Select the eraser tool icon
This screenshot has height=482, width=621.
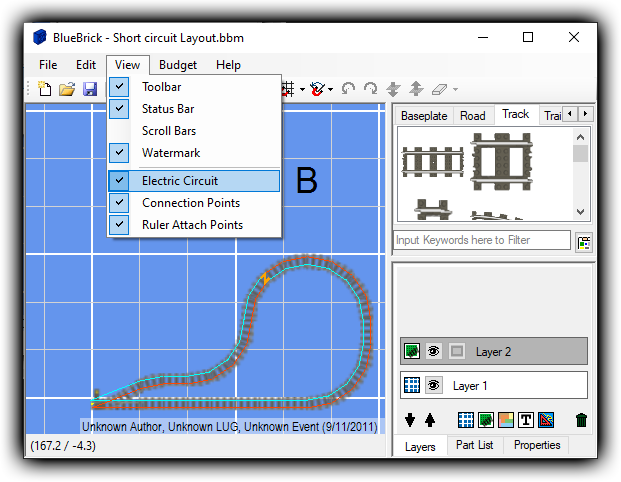439,89
